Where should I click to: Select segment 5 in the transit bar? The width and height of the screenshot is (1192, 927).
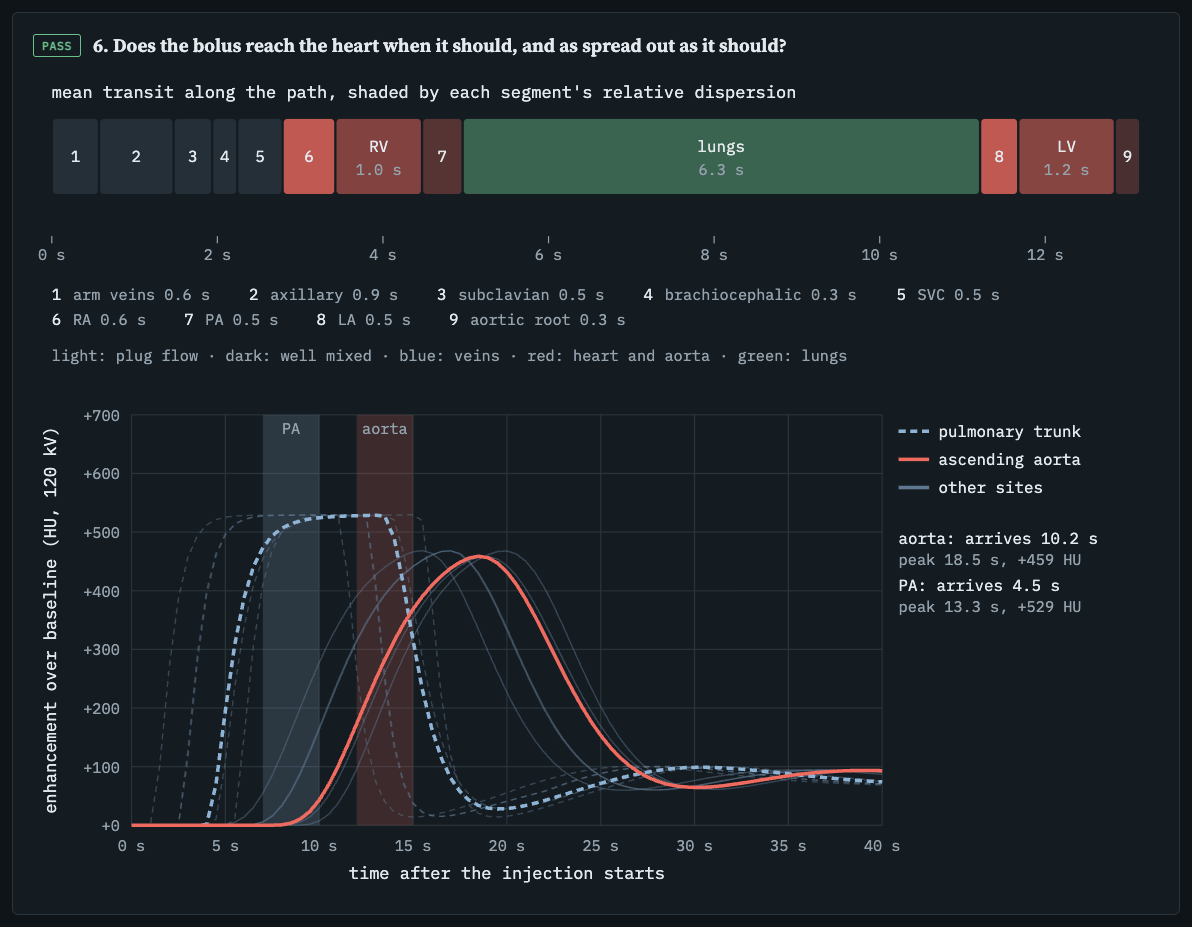(x=260, y=157)
